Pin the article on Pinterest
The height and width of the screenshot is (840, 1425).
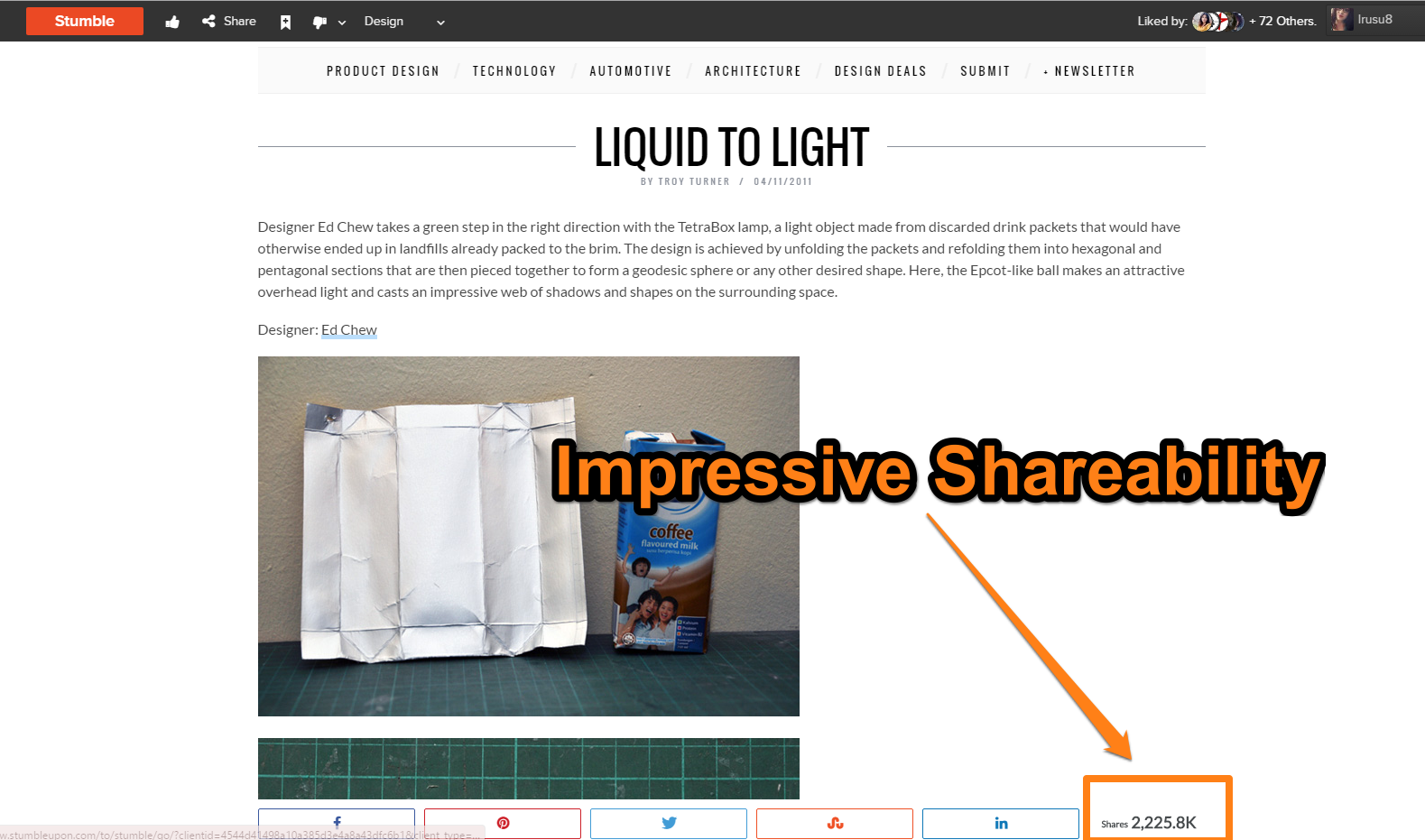[503, 824]
